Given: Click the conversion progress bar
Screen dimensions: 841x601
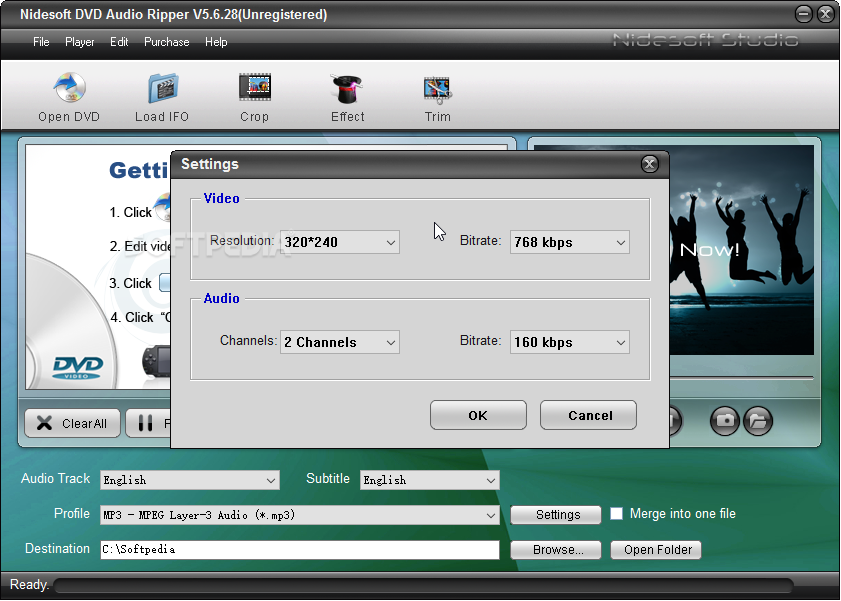Looking at the screenshot, I should pyautogui.click(x=424, y=585).
